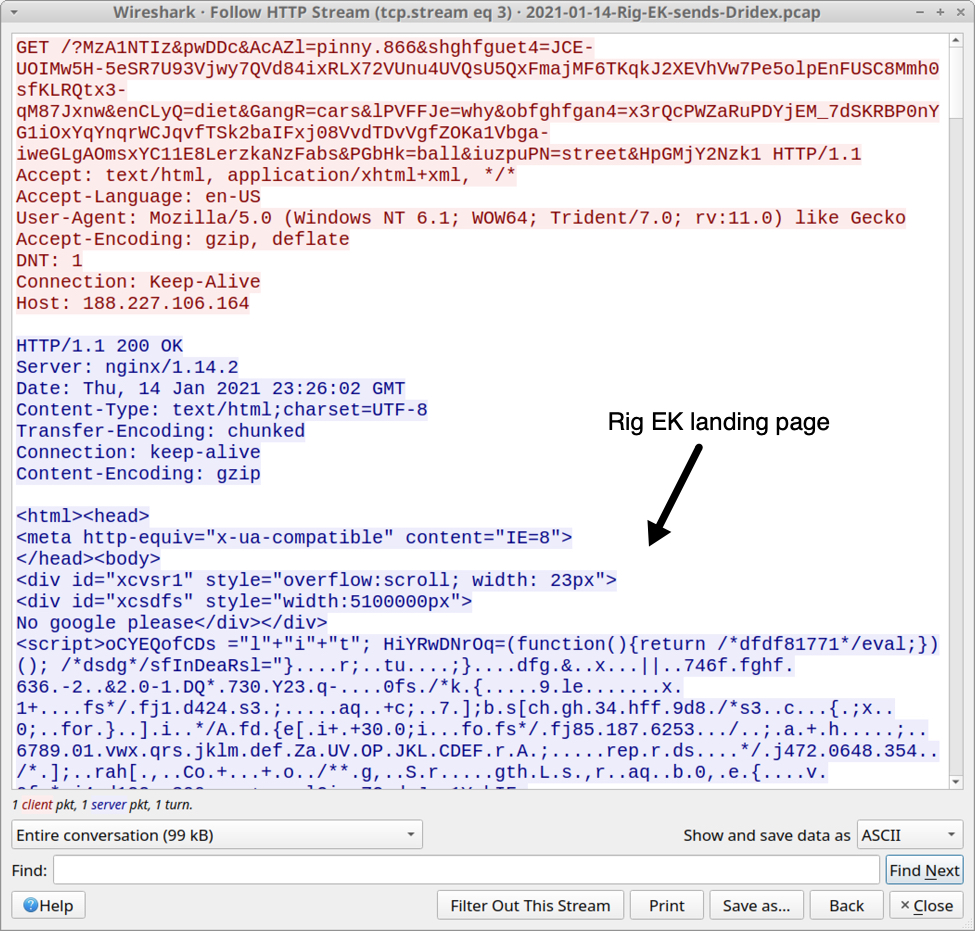Click the meta http-equiv line
975x931 pixels.
pyautogui.click(x=294, y=537)
